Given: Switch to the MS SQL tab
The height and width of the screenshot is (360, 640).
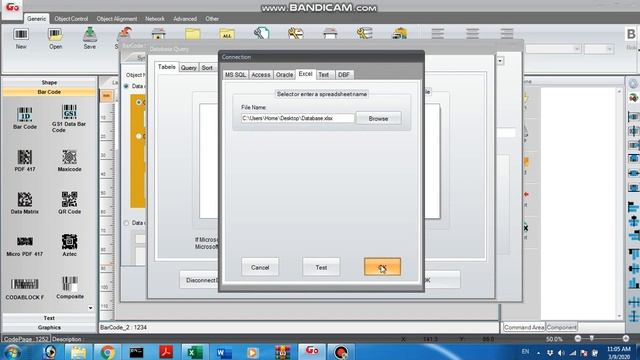Looking at the screenshot, I should pos(236,75).
